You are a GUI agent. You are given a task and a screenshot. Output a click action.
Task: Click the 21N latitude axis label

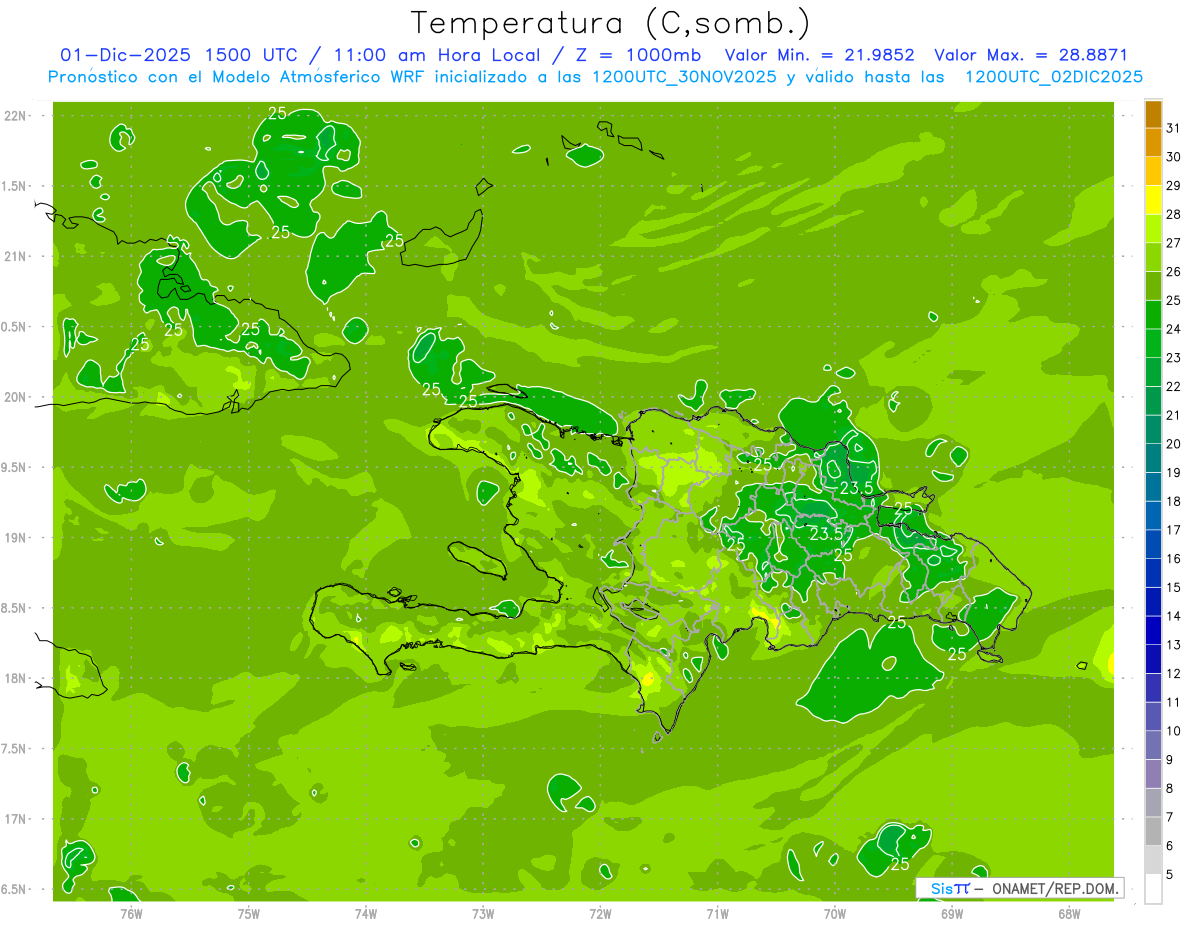tap(16, 256)
